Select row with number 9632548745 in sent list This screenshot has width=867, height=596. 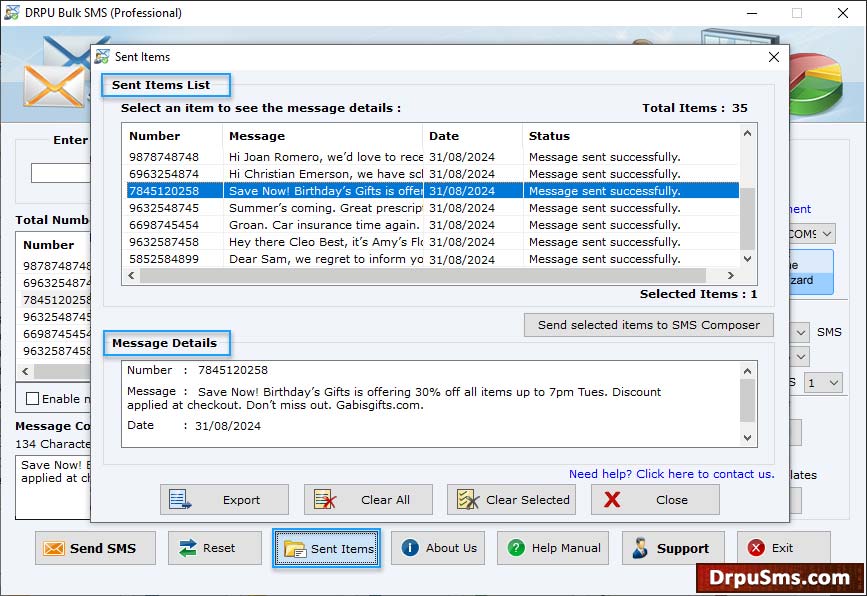click(432, 208)
